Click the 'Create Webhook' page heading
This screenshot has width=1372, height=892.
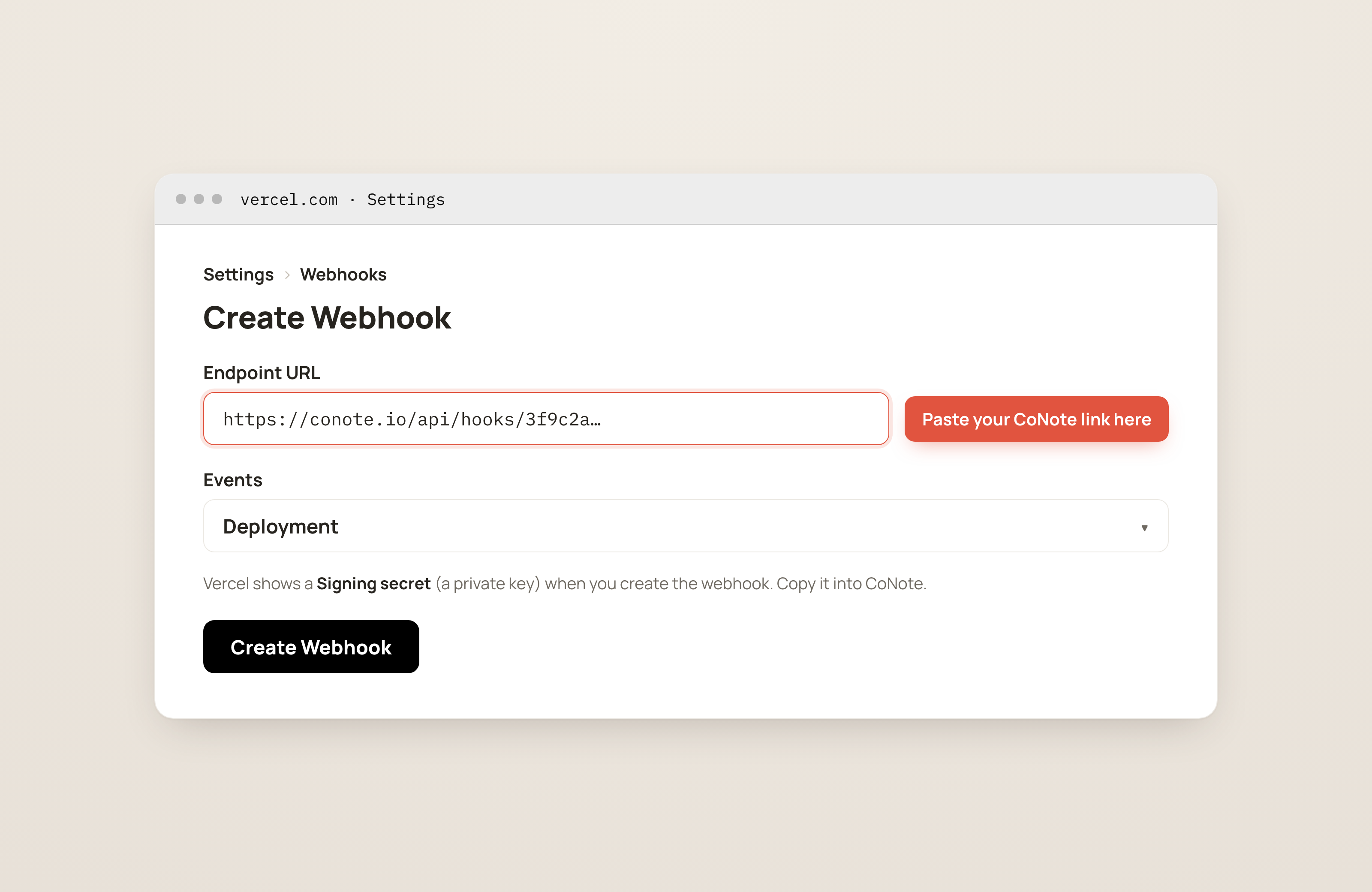coord(327,318)
